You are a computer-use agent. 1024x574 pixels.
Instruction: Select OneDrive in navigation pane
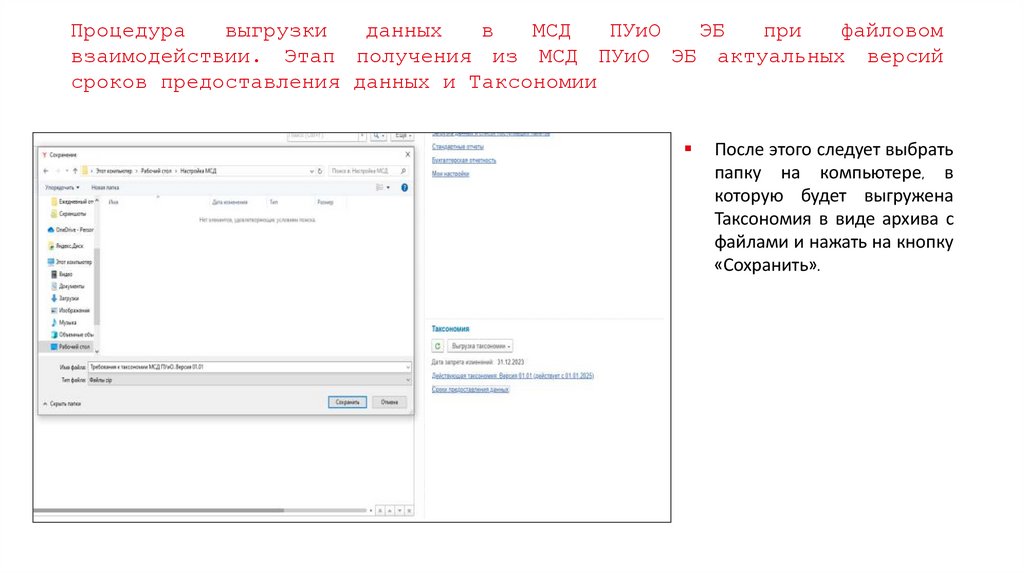[x=71, y=230]
